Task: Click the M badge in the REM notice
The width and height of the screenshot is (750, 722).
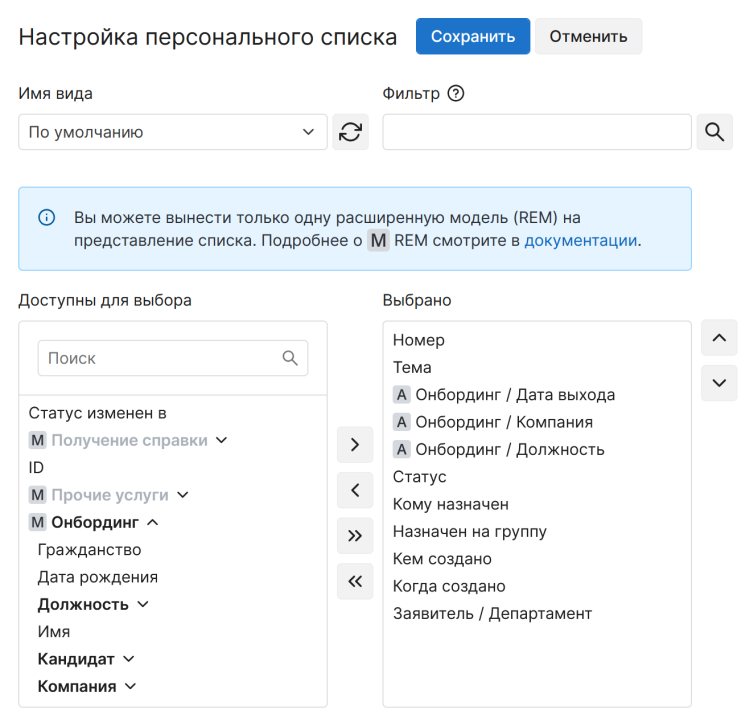Action: (x=378, y=240)
